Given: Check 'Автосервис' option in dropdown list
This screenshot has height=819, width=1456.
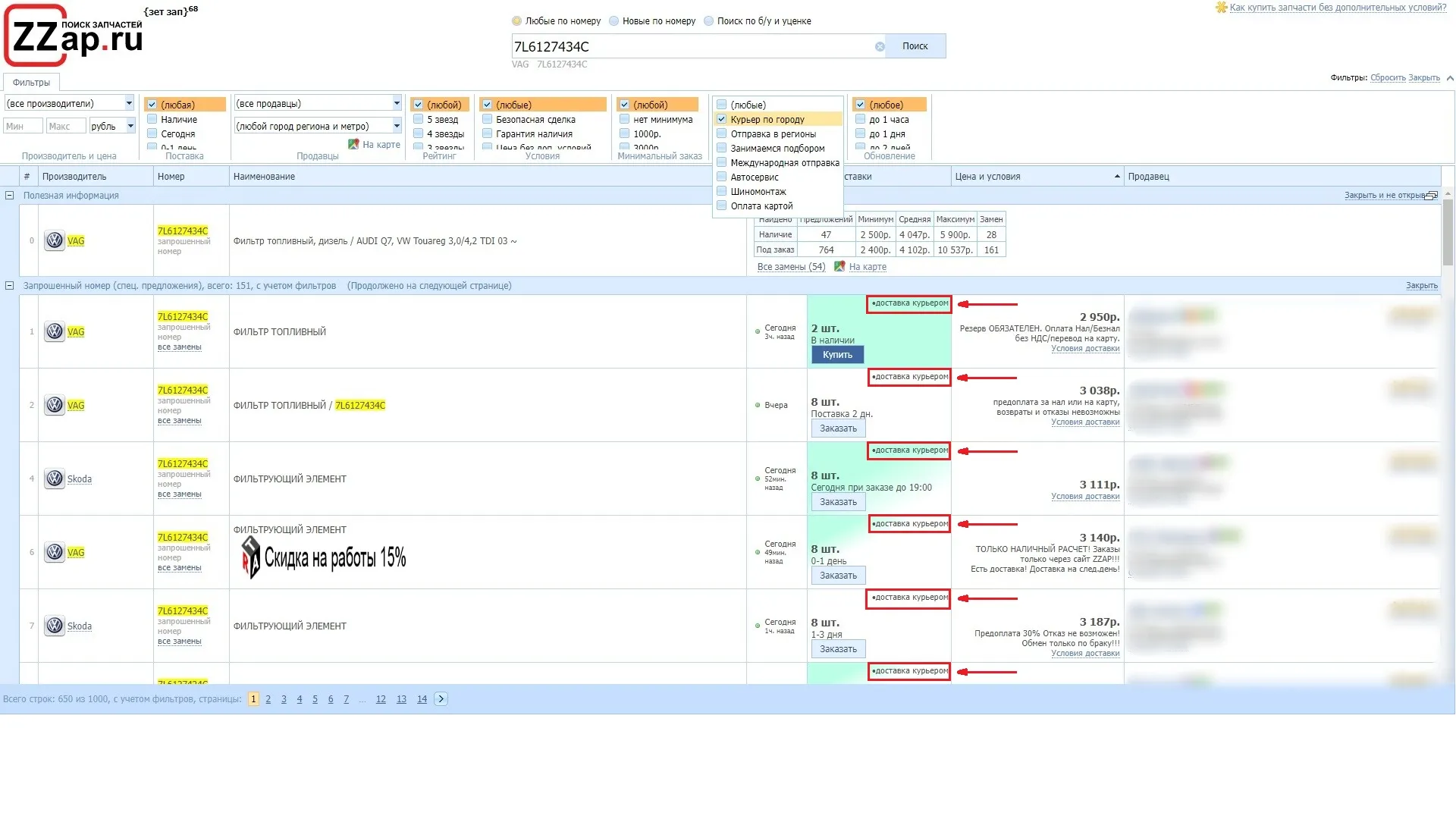Looking at the screenshot, I should point(722,177).
